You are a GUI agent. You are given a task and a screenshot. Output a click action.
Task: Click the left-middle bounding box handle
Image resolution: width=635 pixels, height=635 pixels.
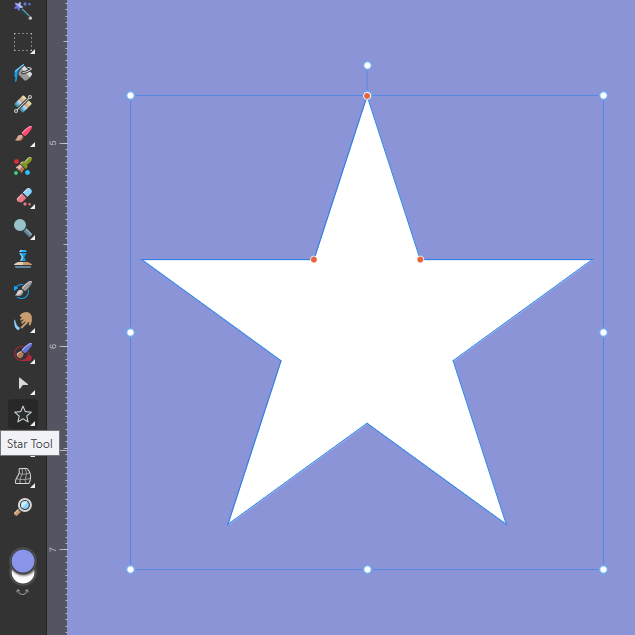(130, 332)
